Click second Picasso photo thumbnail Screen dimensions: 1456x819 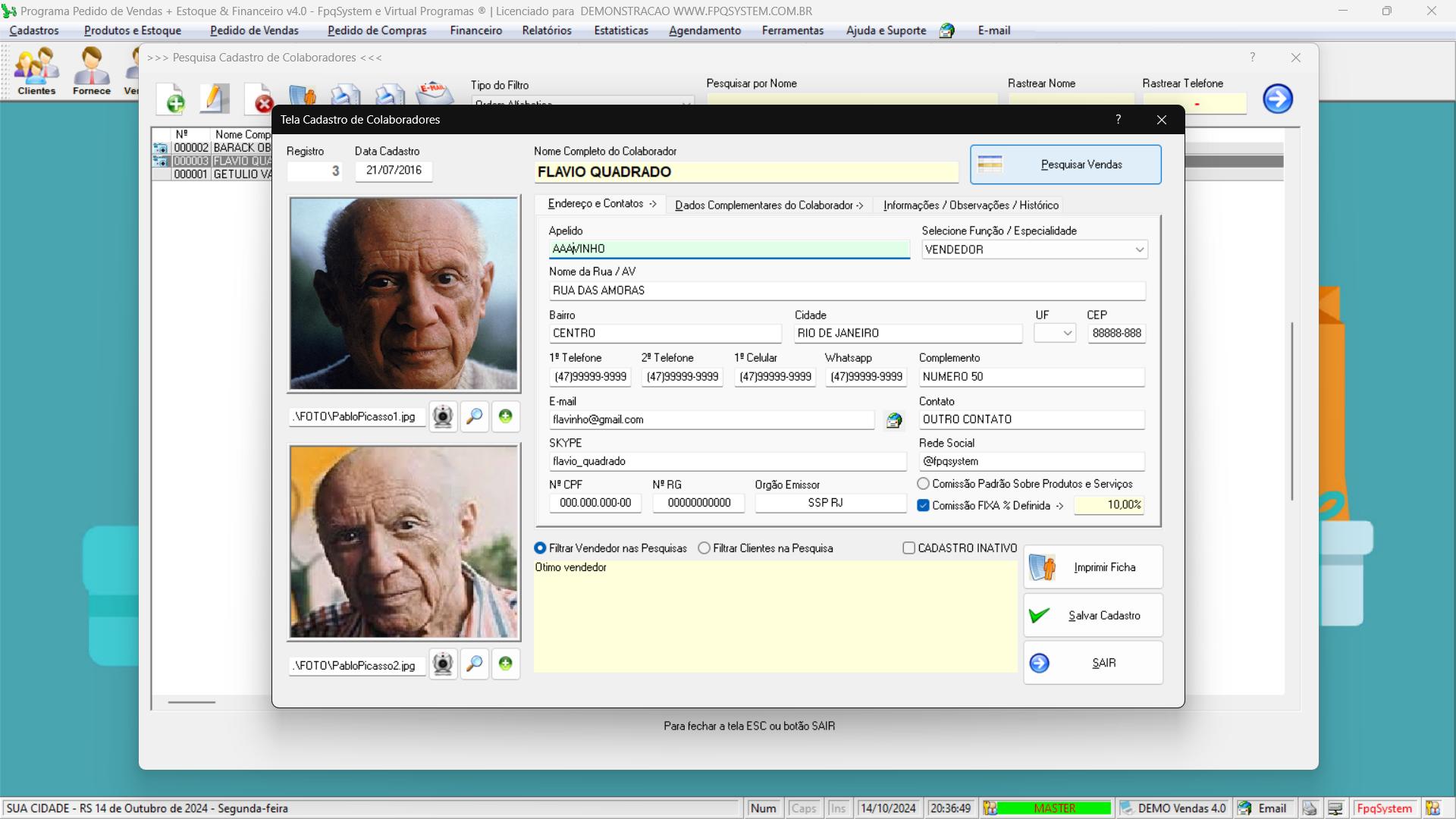403,542
